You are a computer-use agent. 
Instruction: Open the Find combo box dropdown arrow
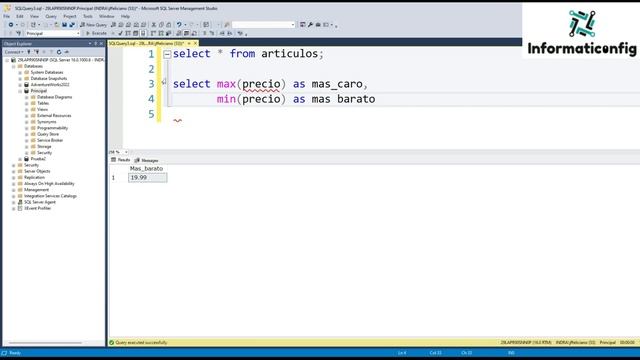[x=293, y=25]
